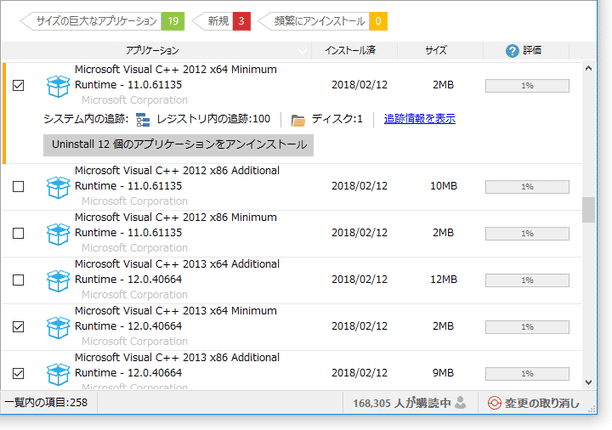Click the scrollbar up arrow
The image size is (612, 430).
pos(589,68)
